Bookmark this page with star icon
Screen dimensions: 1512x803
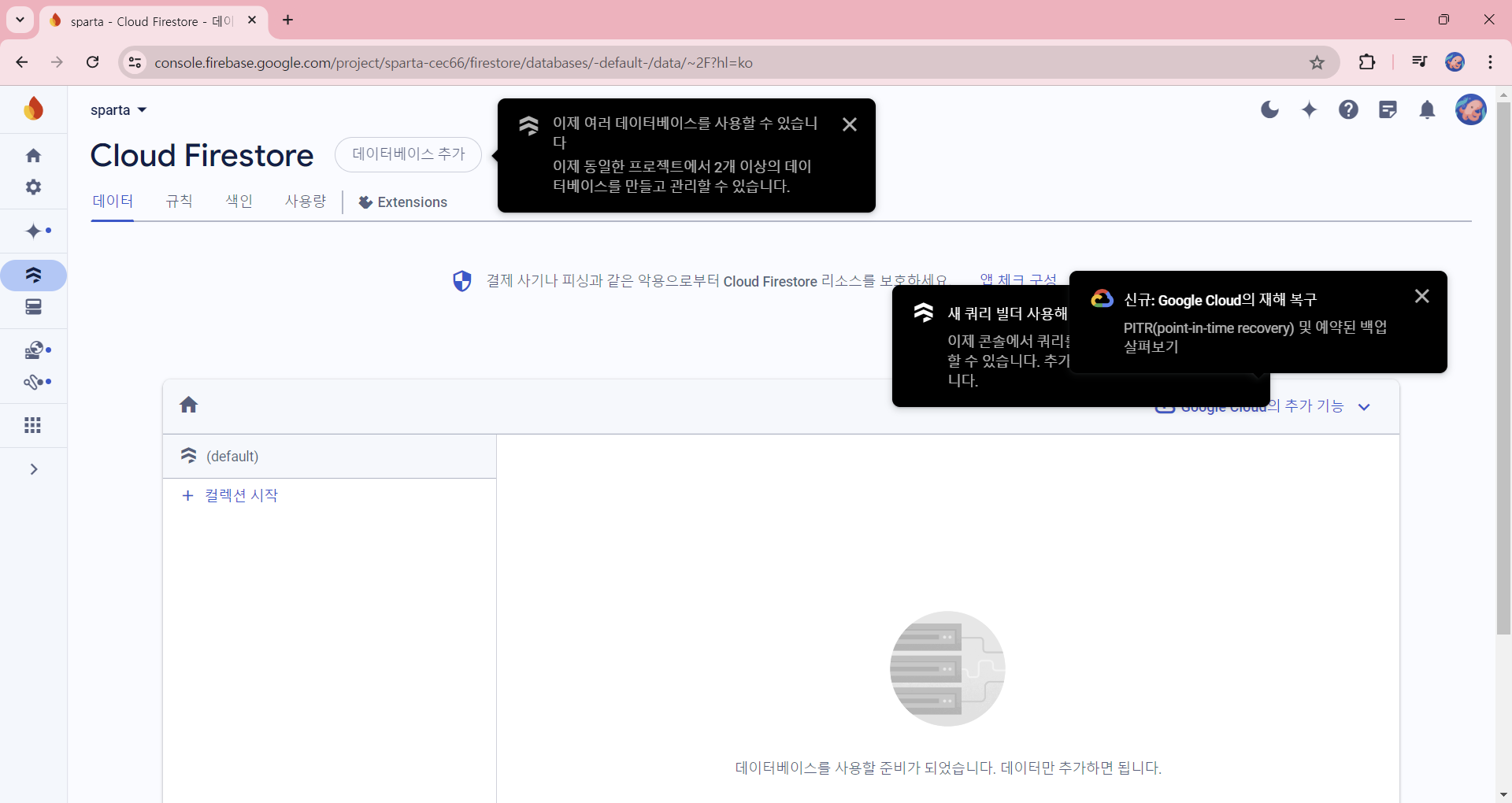[x=1317, y=62]
